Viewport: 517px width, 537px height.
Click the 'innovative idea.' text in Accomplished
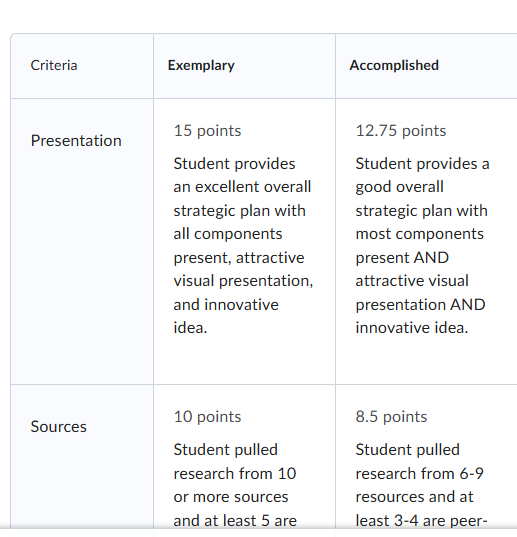point(412,328)
